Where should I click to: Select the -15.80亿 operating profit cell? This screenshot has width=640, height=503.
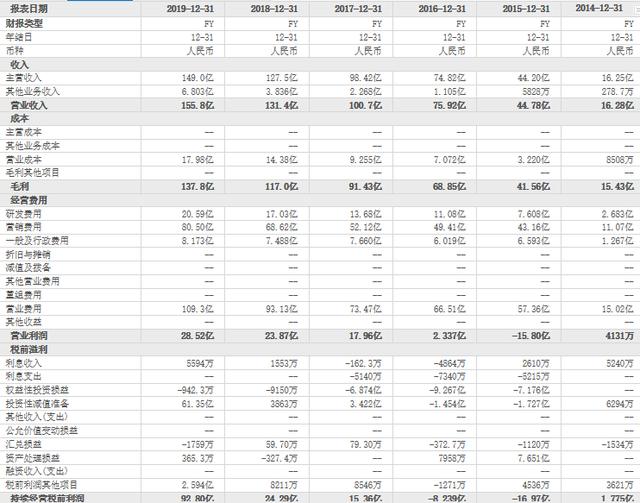point(528,336)
